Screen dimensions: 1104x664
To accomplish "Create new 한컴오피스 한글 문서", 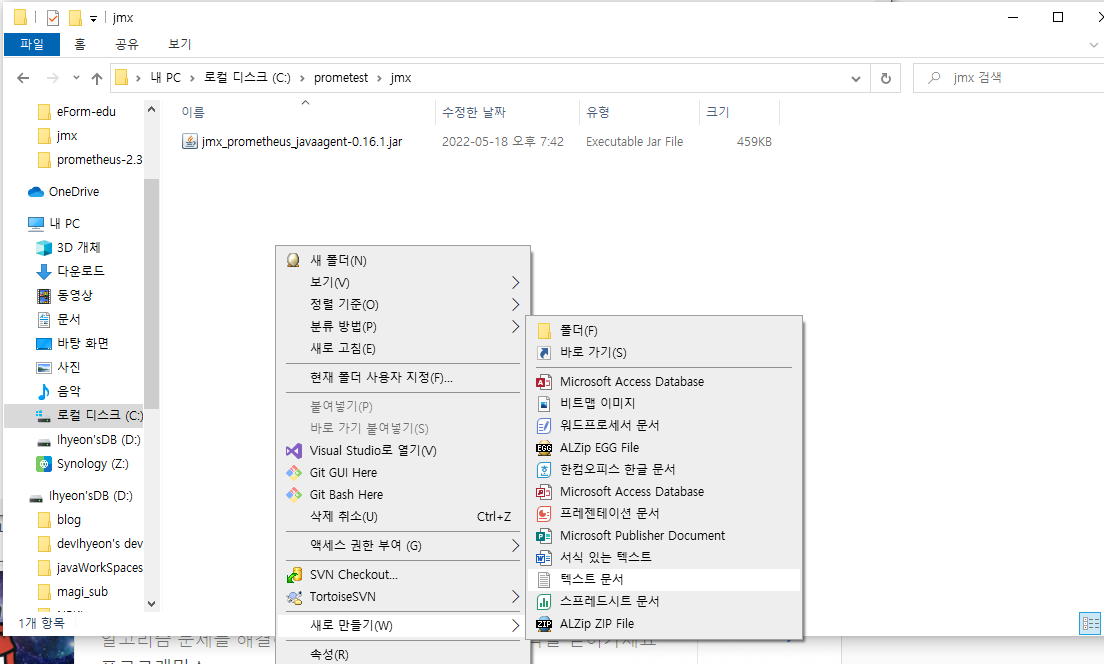I will point(664,469).
